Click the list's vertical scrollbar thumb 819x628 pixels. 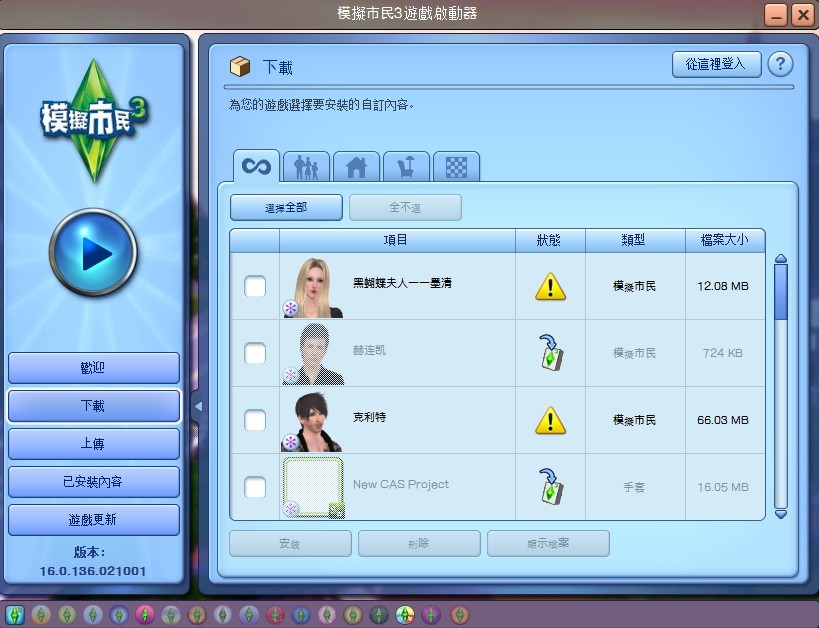point(781,292)
